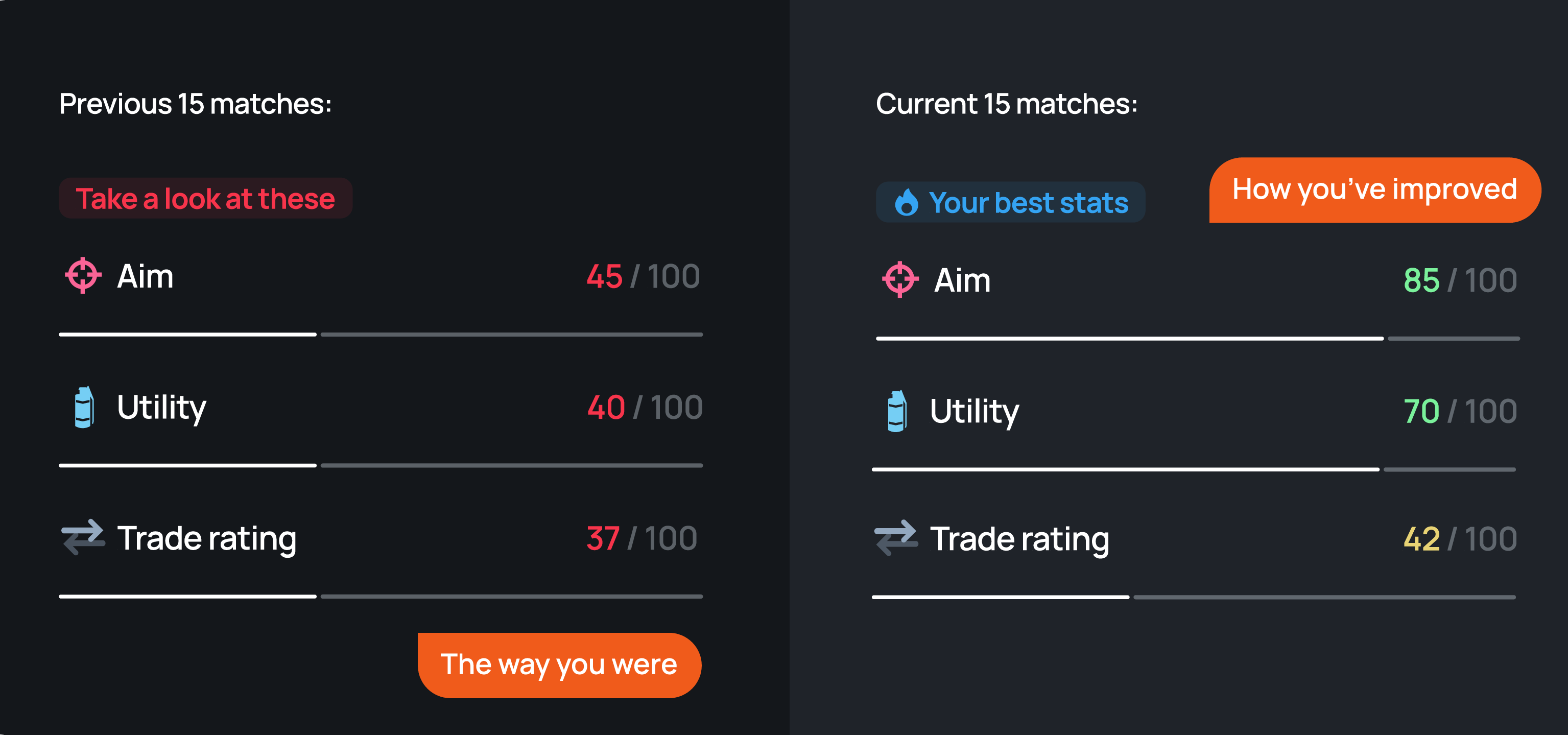Image resolution: width=1568 pixels, height=735 pixels.
Task: Click the previous Aim progress bar
Action: tap(381, 335)
